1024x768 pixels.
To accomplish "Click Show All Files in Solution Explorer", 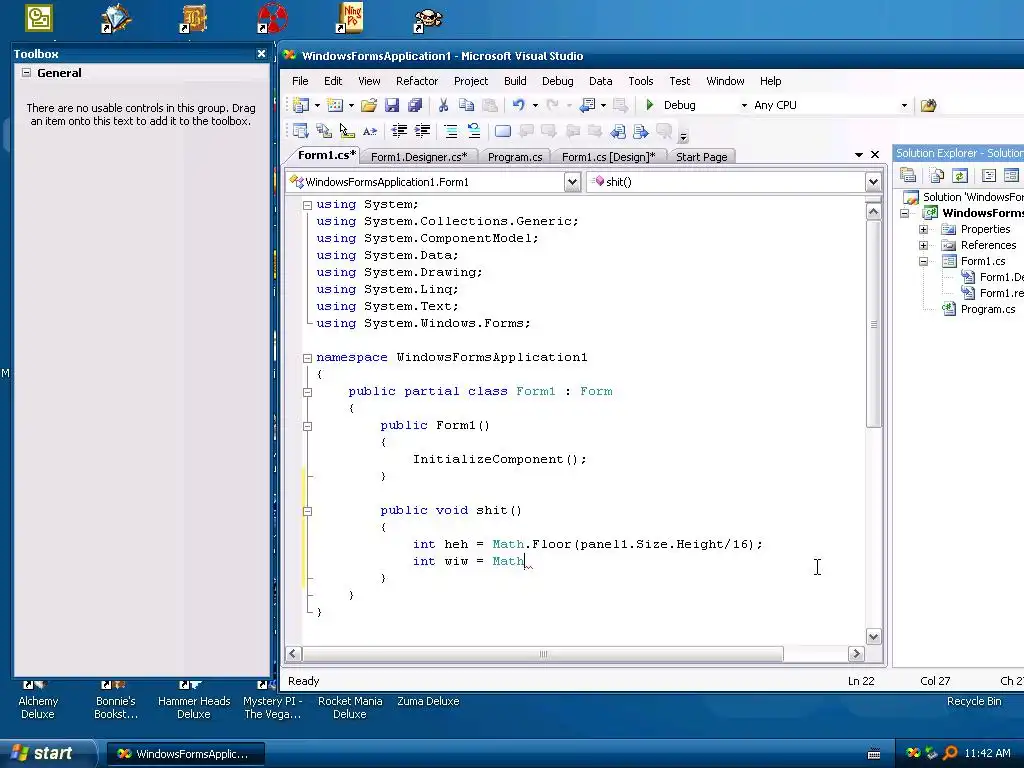I will (937, 175).
